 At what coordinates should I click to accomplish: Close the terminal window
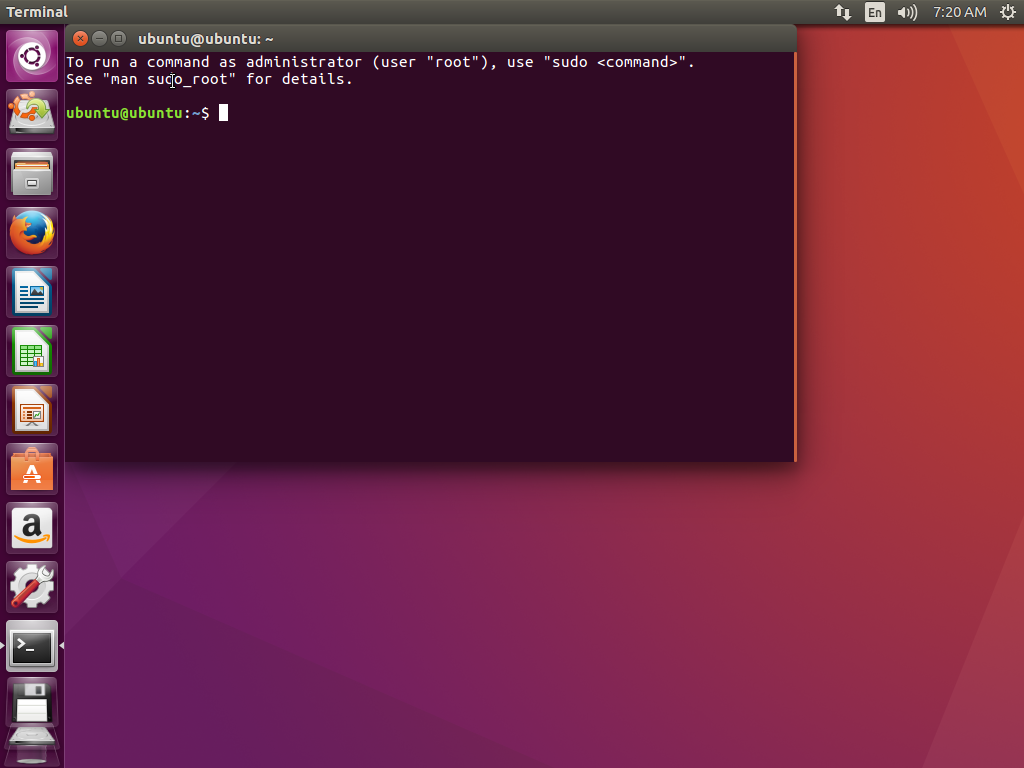(80, 39)
